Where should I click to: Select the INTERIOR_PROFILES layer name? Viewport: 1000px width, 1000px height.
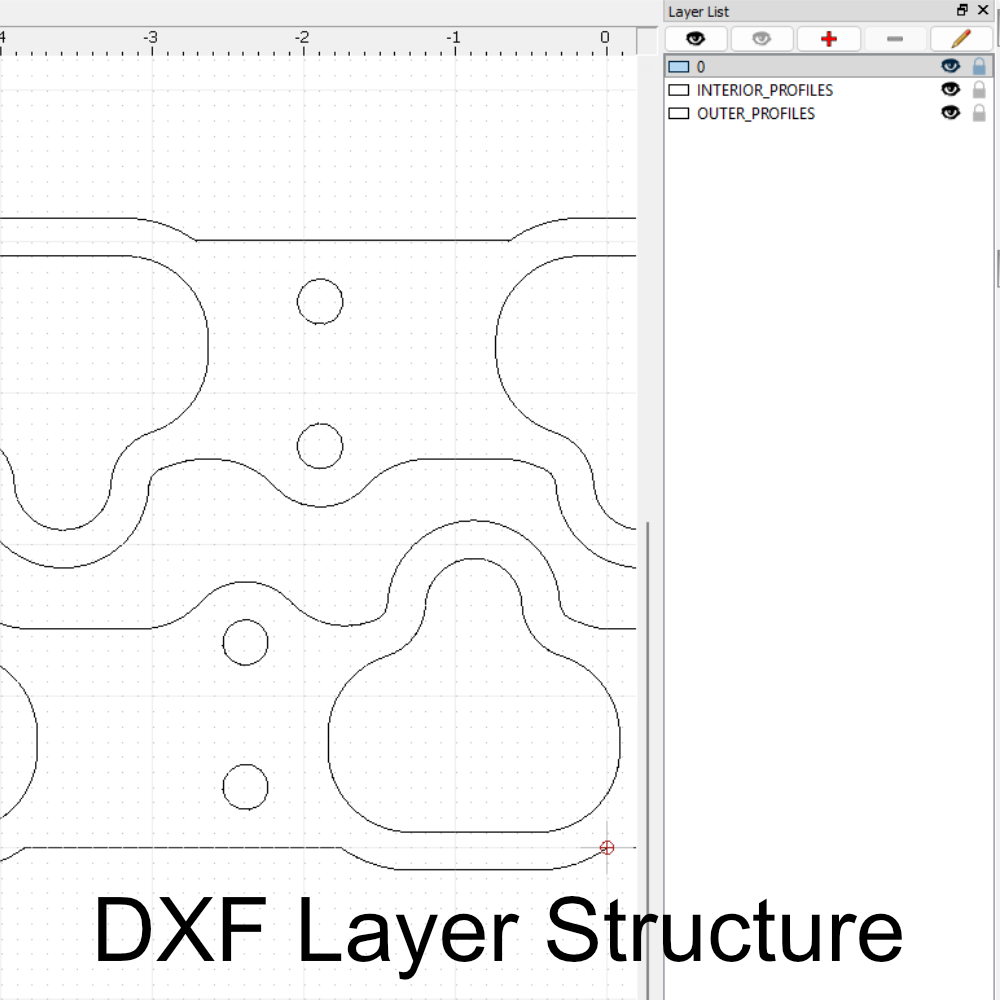[x=765, y=90]
